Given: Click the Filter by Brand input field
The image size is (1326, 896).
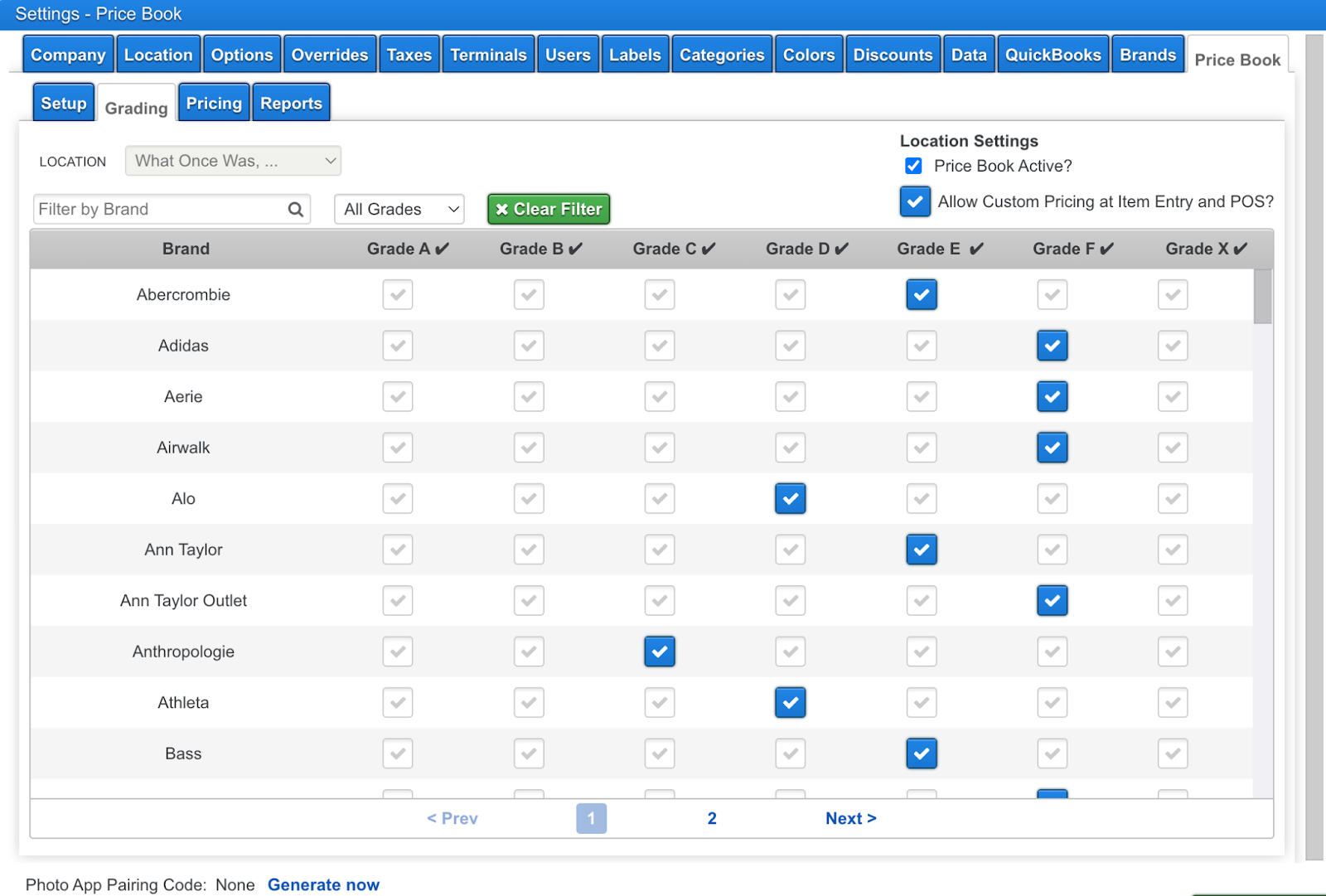Looking at the screenshot, I should click(172, 209).
